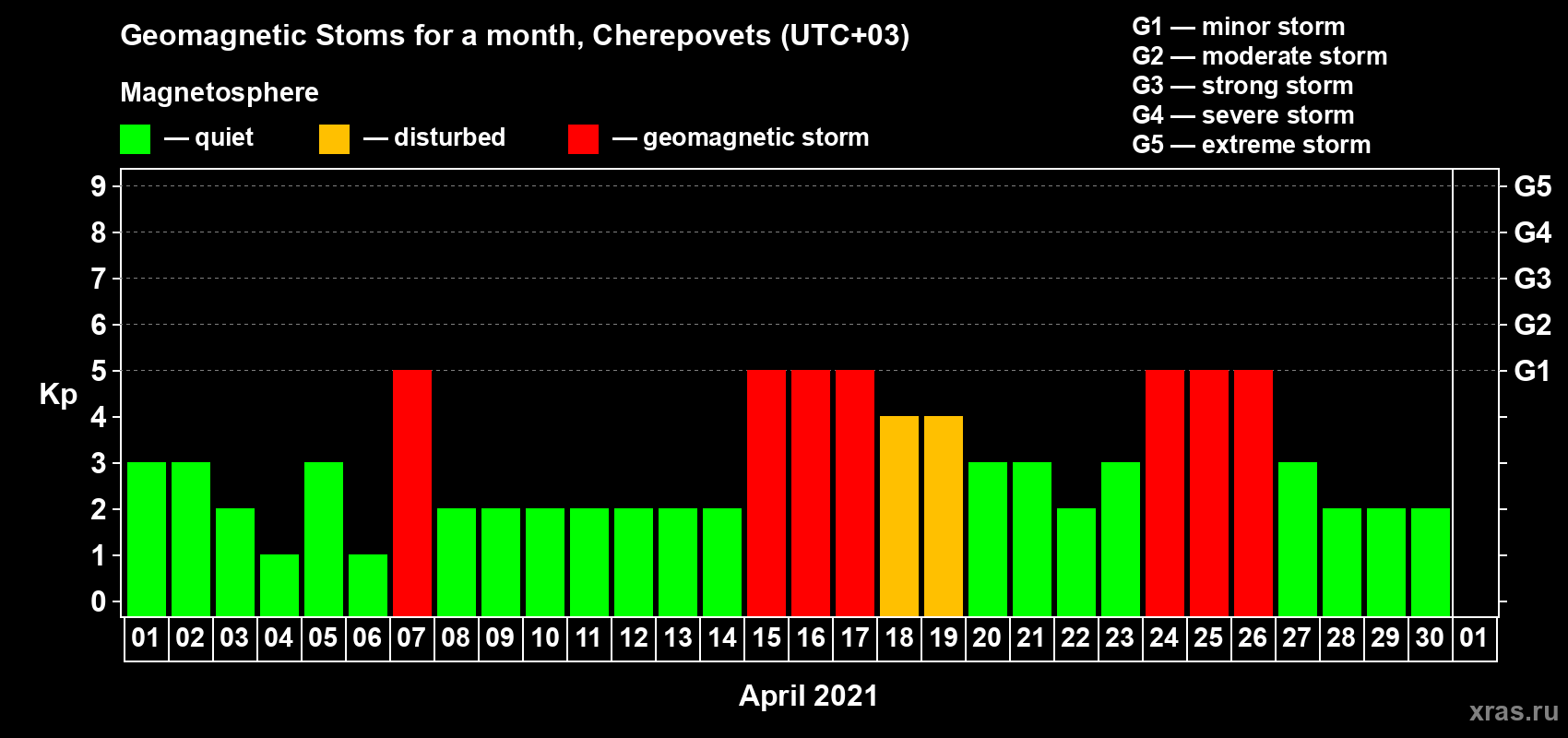Click the 'G2' right axis label
1568x738 pixels.
1533,325
